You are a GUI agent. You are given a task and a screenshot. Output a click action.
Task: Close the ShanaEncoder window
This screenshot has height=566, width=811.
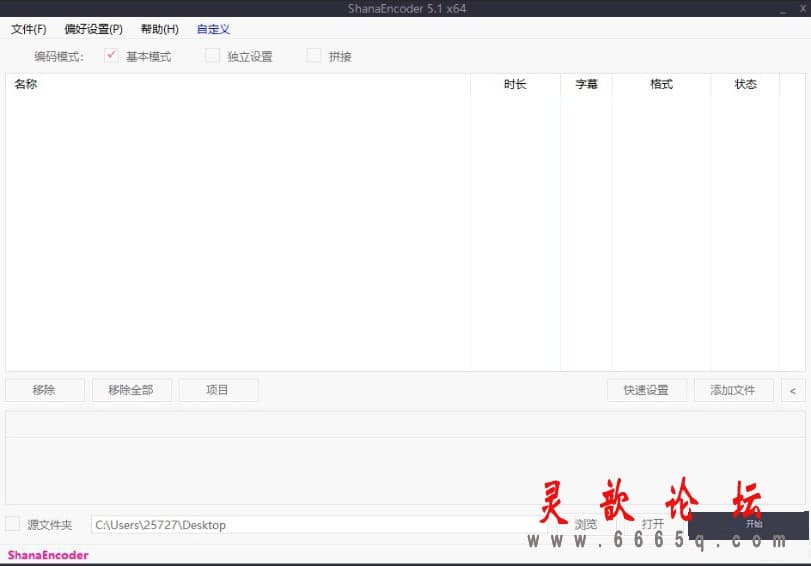click(803, 9)
